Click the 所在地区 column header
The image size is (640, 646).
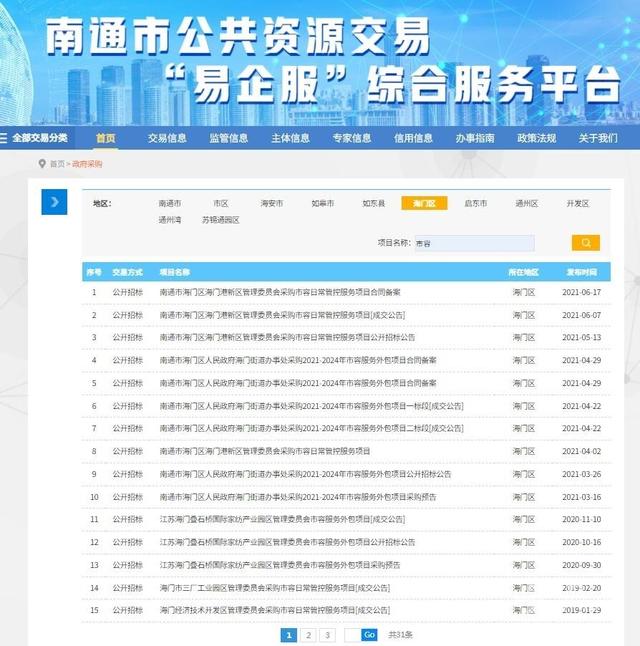pyautogui.click(x=523, y=272)
